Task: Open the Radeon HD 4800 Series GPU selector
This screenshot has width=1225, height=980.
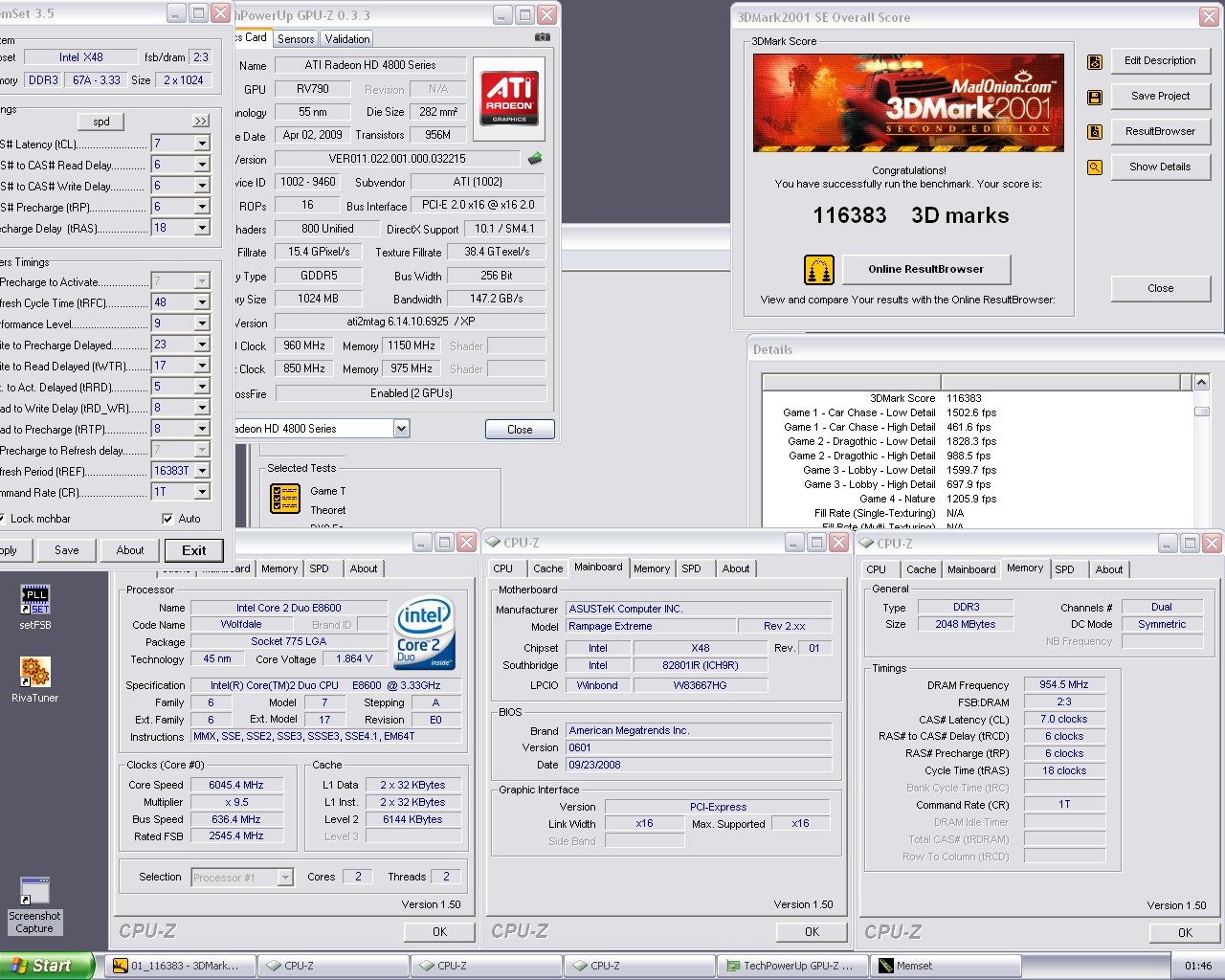Action: click(402, 429)
